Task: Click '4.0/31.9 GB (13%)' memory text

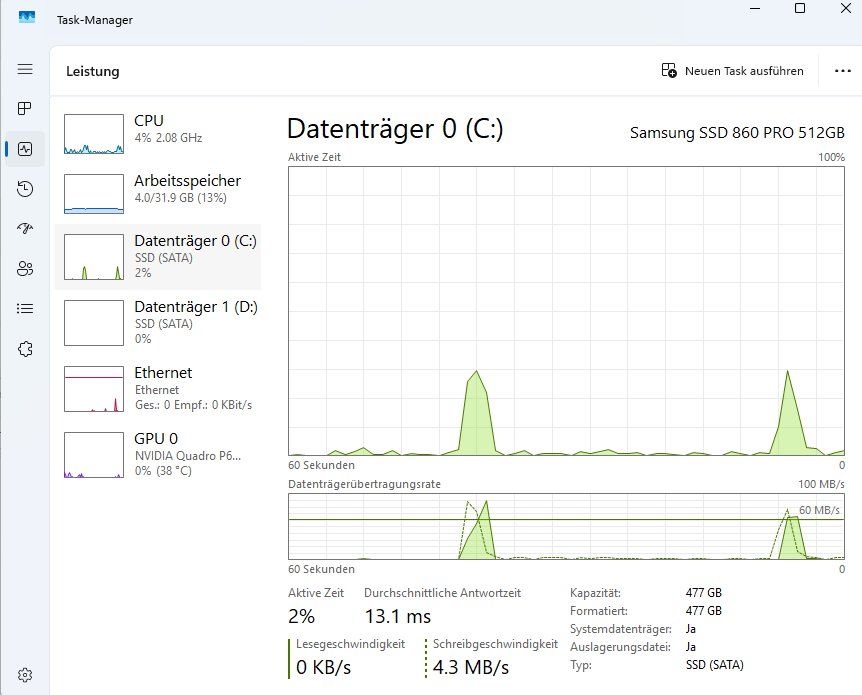Action: point(180,198)
